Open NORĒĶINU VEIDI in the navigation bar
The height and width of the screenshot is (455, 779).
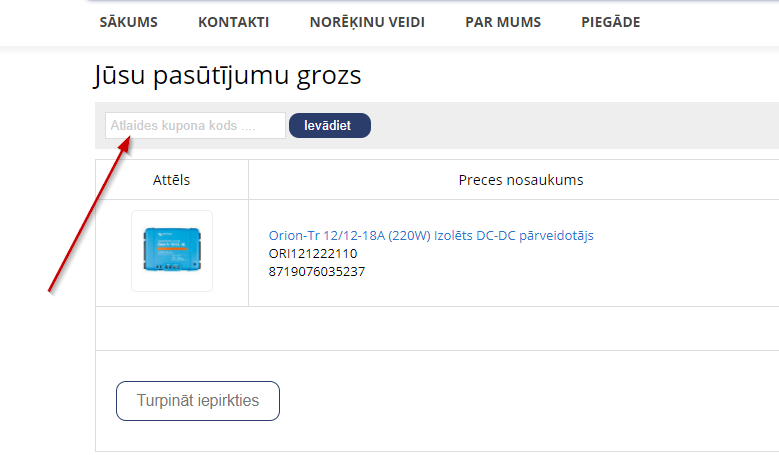click(x=367, y=22)
